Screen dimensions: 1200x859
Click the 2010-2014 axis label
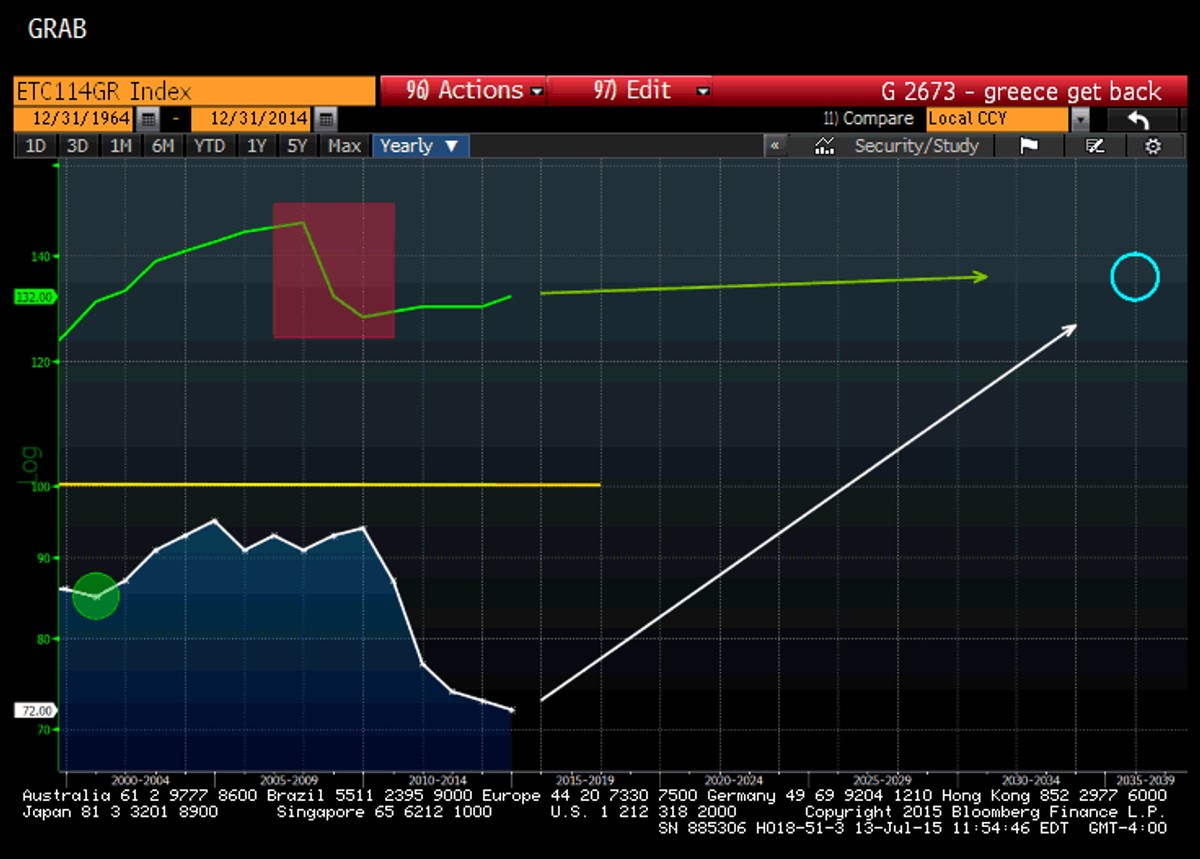click(x=437, y=780)
